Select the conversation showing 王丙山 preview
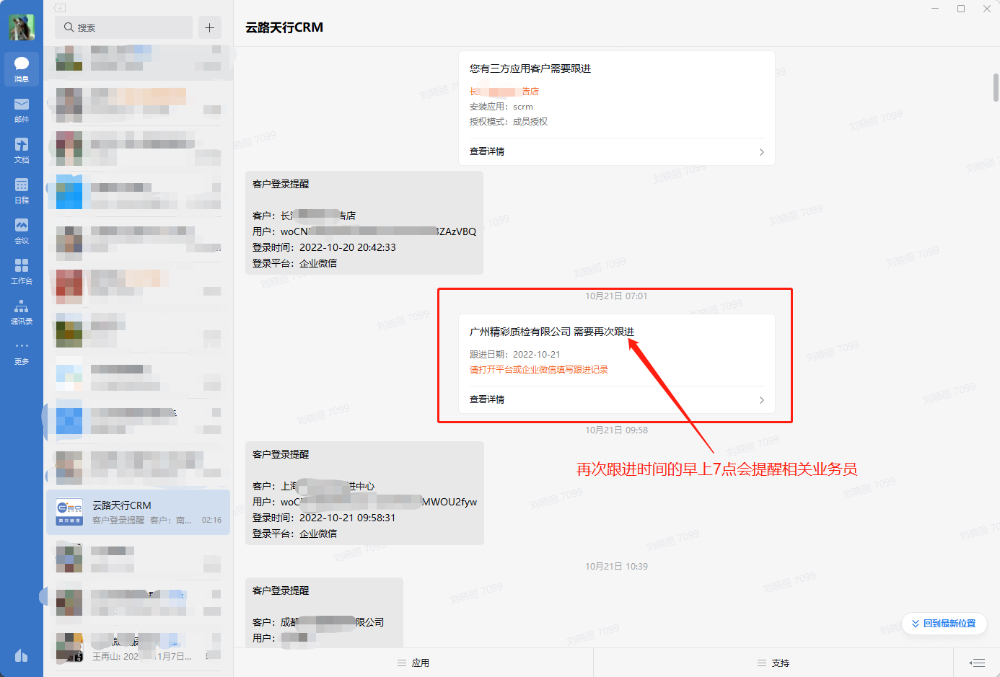Screen dimensions: 1000x677 click(138, 647)
